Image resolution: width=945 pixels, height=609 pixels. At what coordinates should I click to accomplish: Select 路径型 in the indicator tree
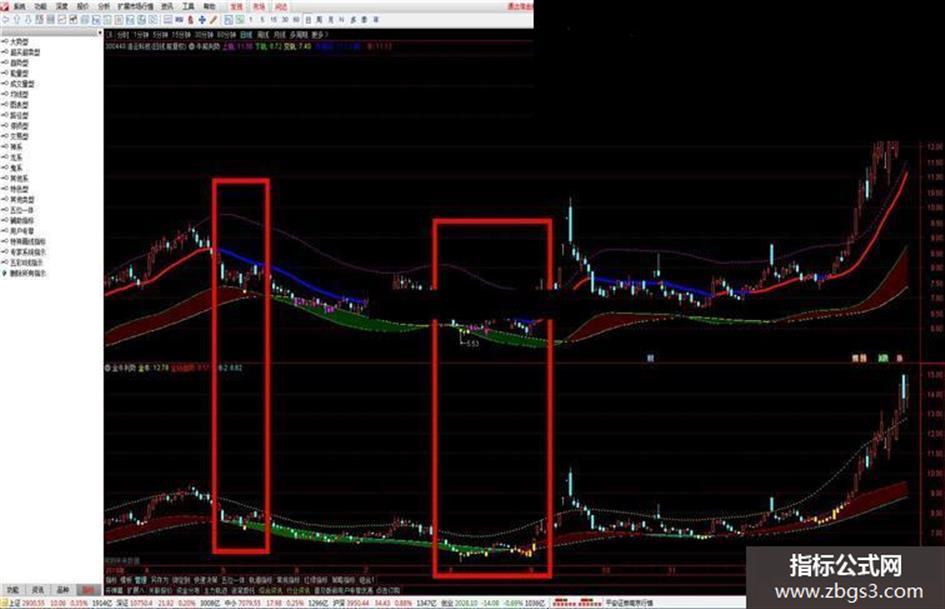(x=19, y=115)
